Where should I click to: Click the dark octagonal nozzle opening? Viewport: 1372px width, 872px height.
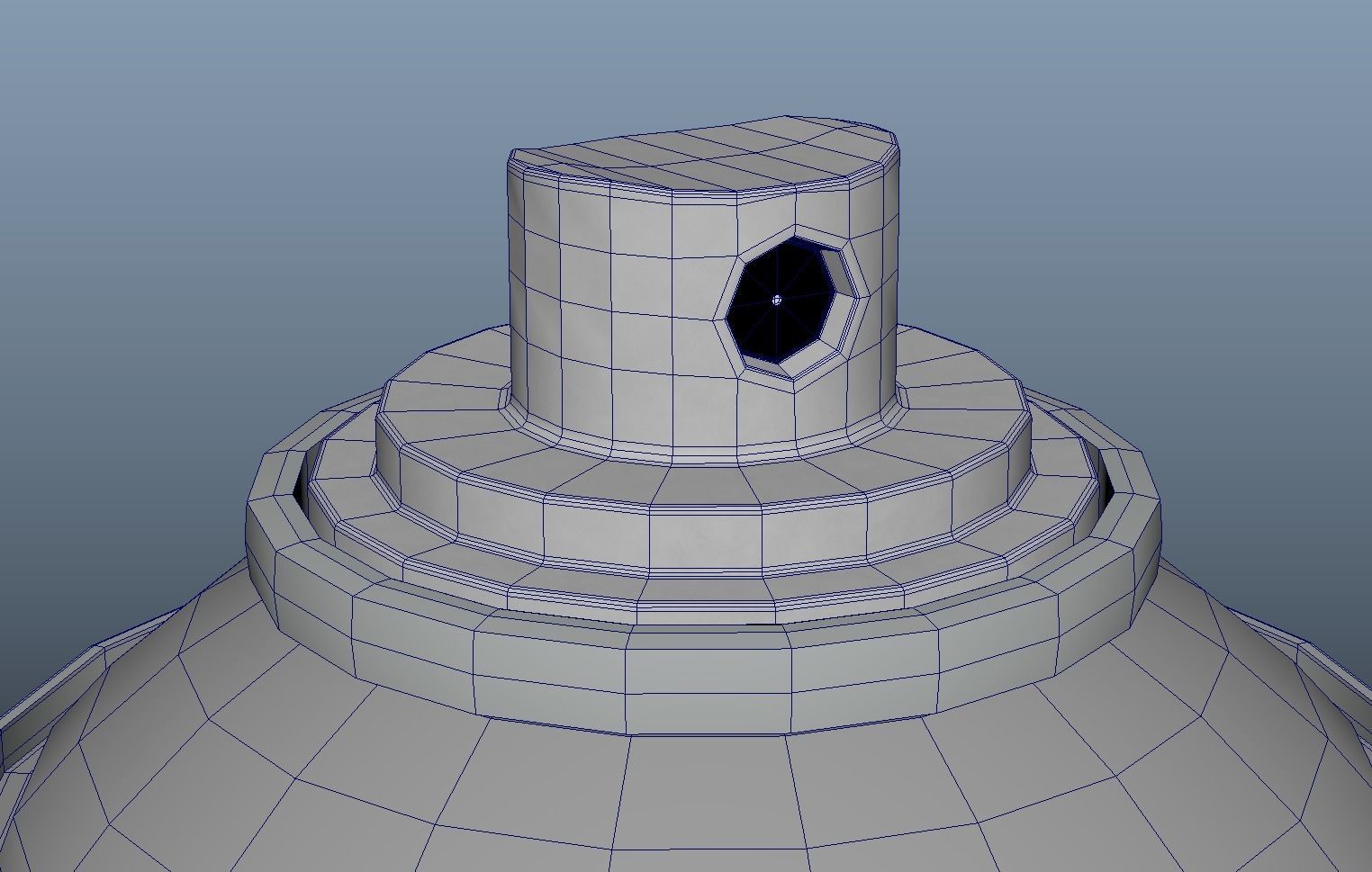pyautogui.click(x=781, y=301)
